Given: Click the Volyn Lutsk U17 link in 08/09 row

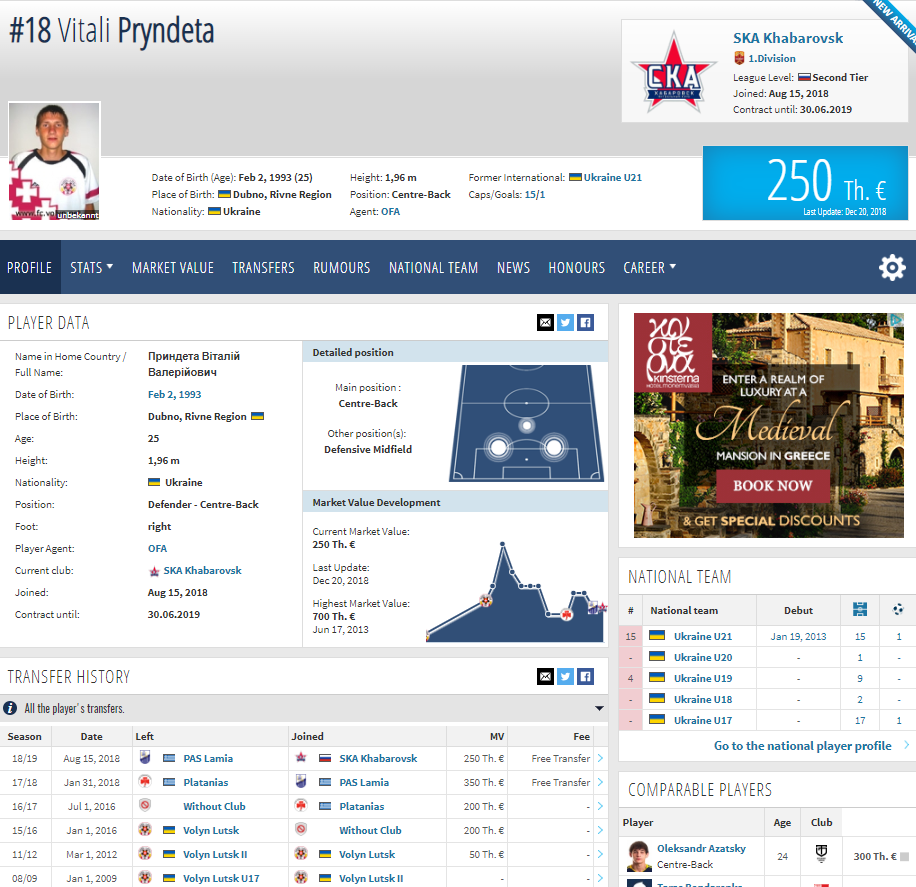Looking at the screenshot, I should [x=221, y=878].
